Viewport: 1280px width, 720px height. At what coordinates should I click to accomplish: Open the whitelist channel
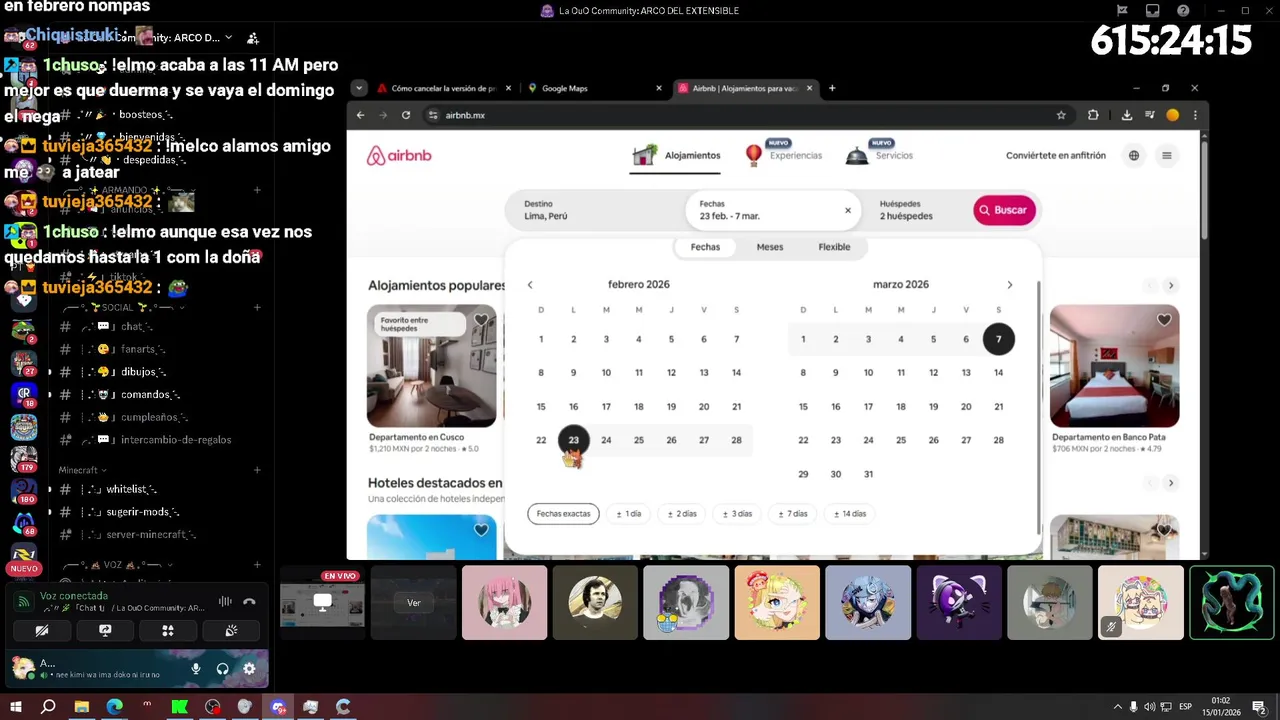click(x=132, y=489)
